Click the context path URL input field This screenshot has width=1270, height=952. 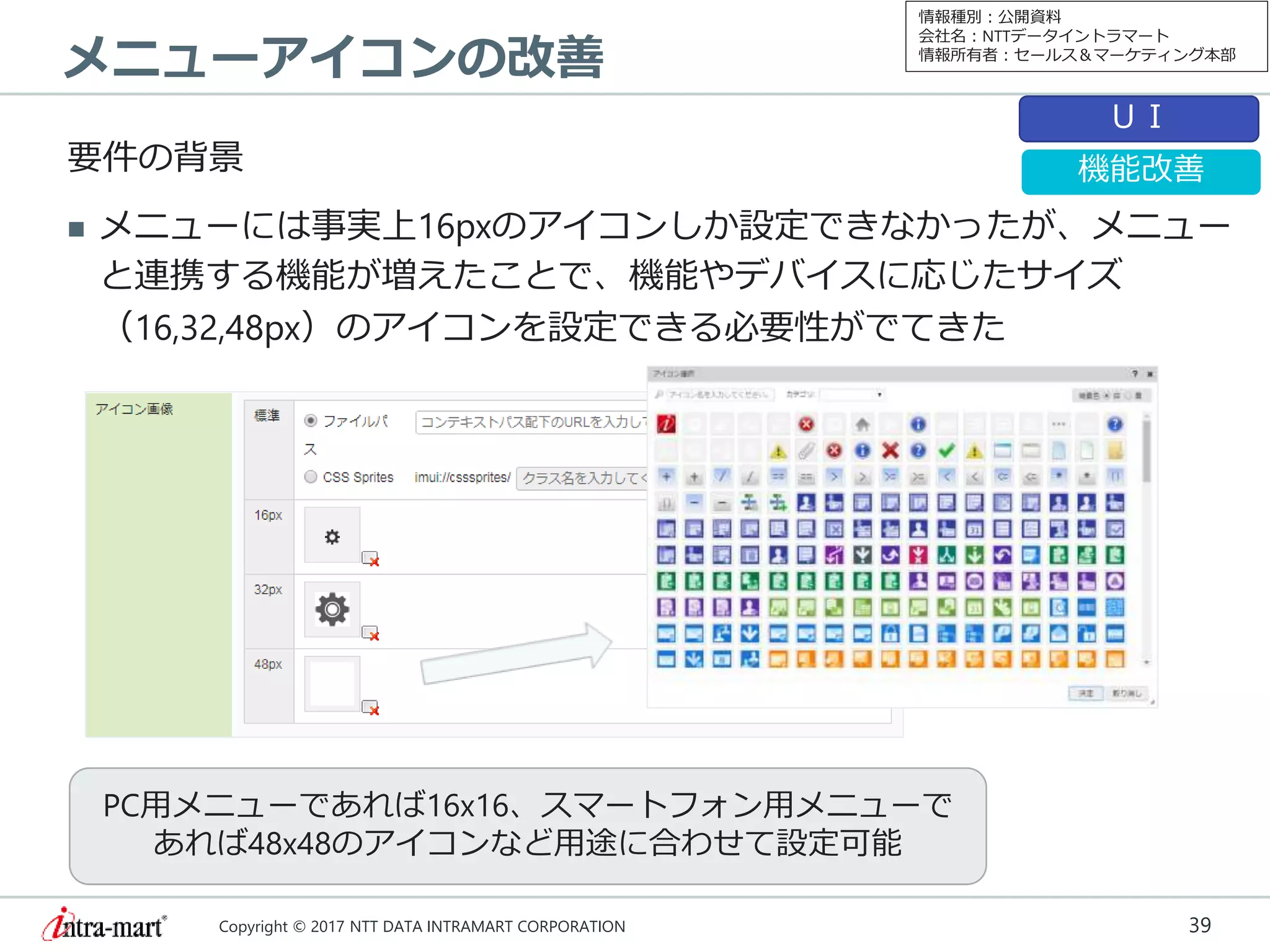pyautogui.click(x=532, y=422)
